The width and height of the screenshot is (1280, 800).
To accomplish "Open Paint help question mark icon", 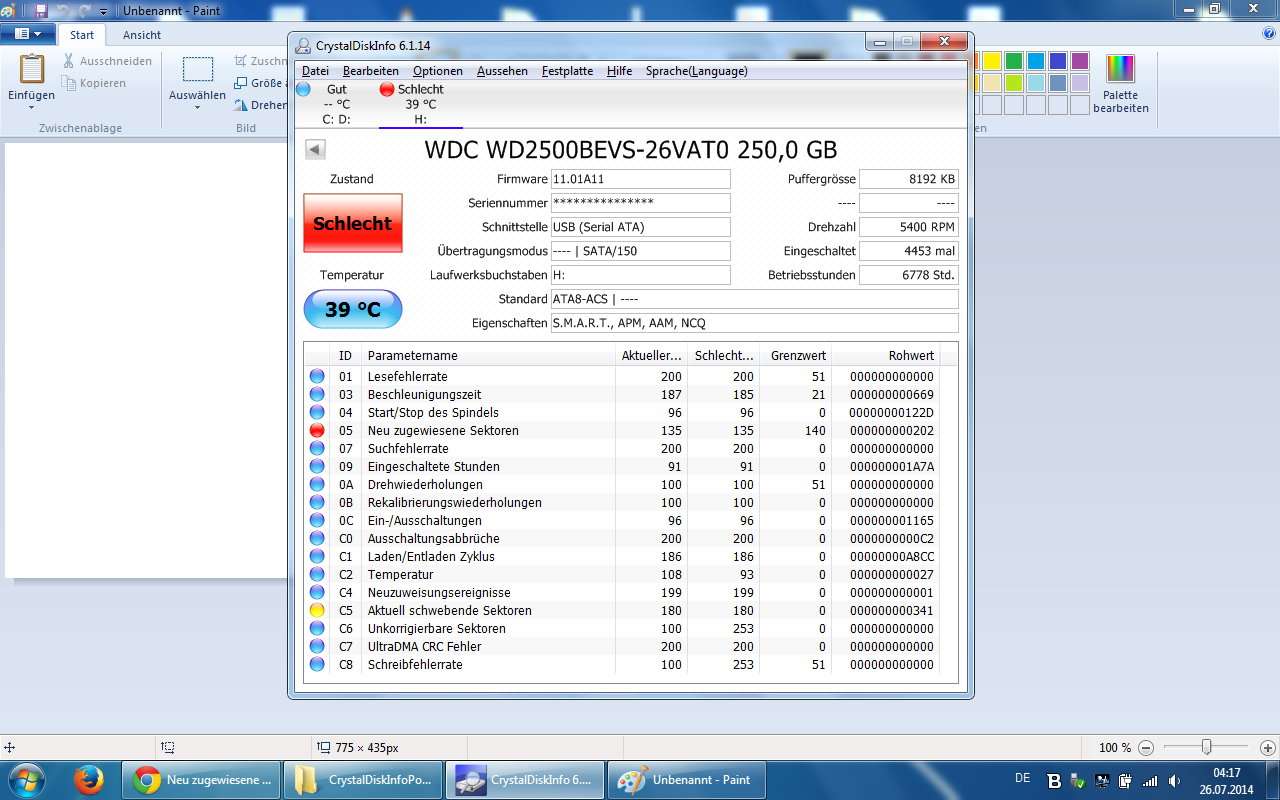I will click(1269, 33).
